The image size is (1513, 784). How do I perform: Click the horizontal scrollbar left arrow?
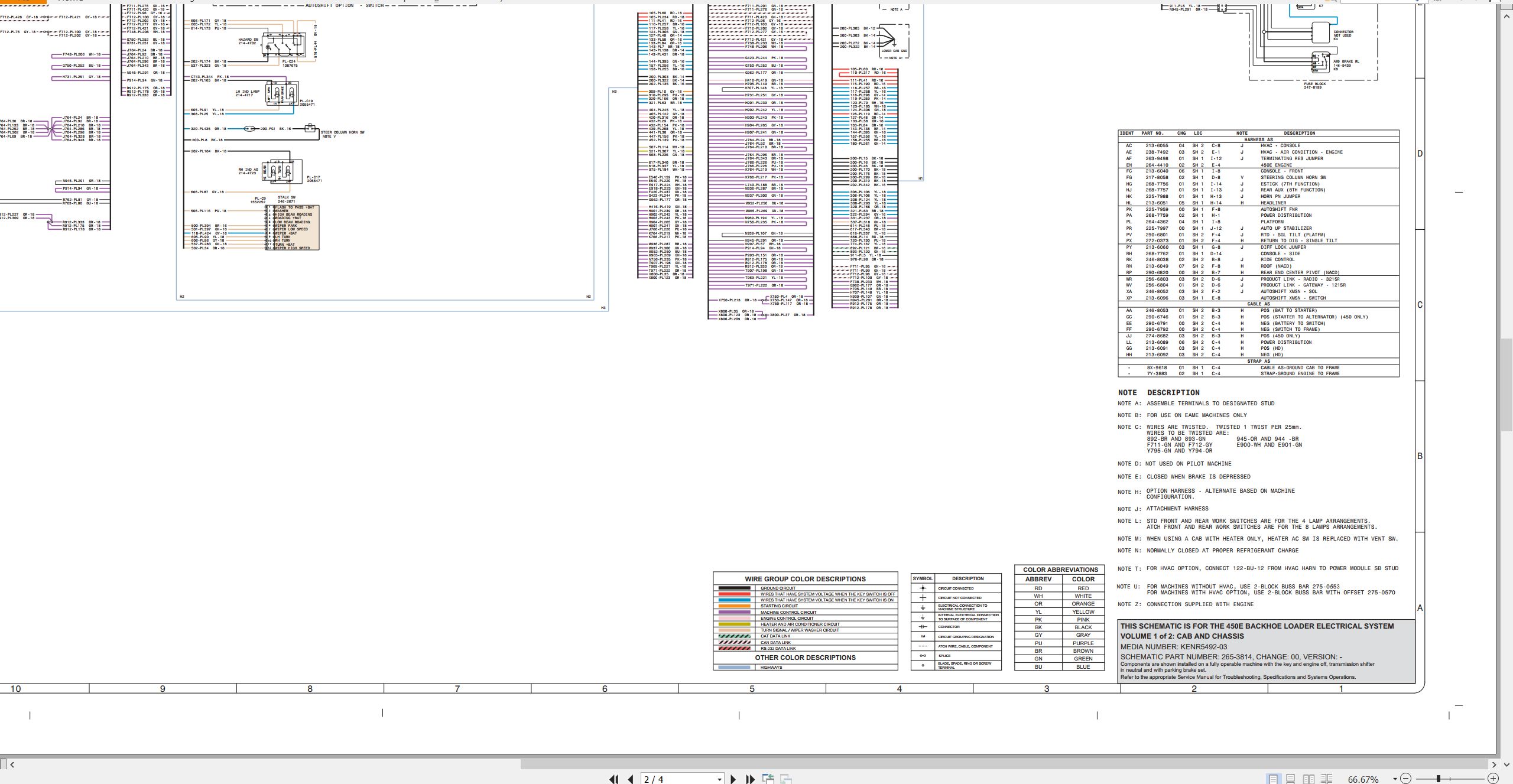[x=12, y=765]
